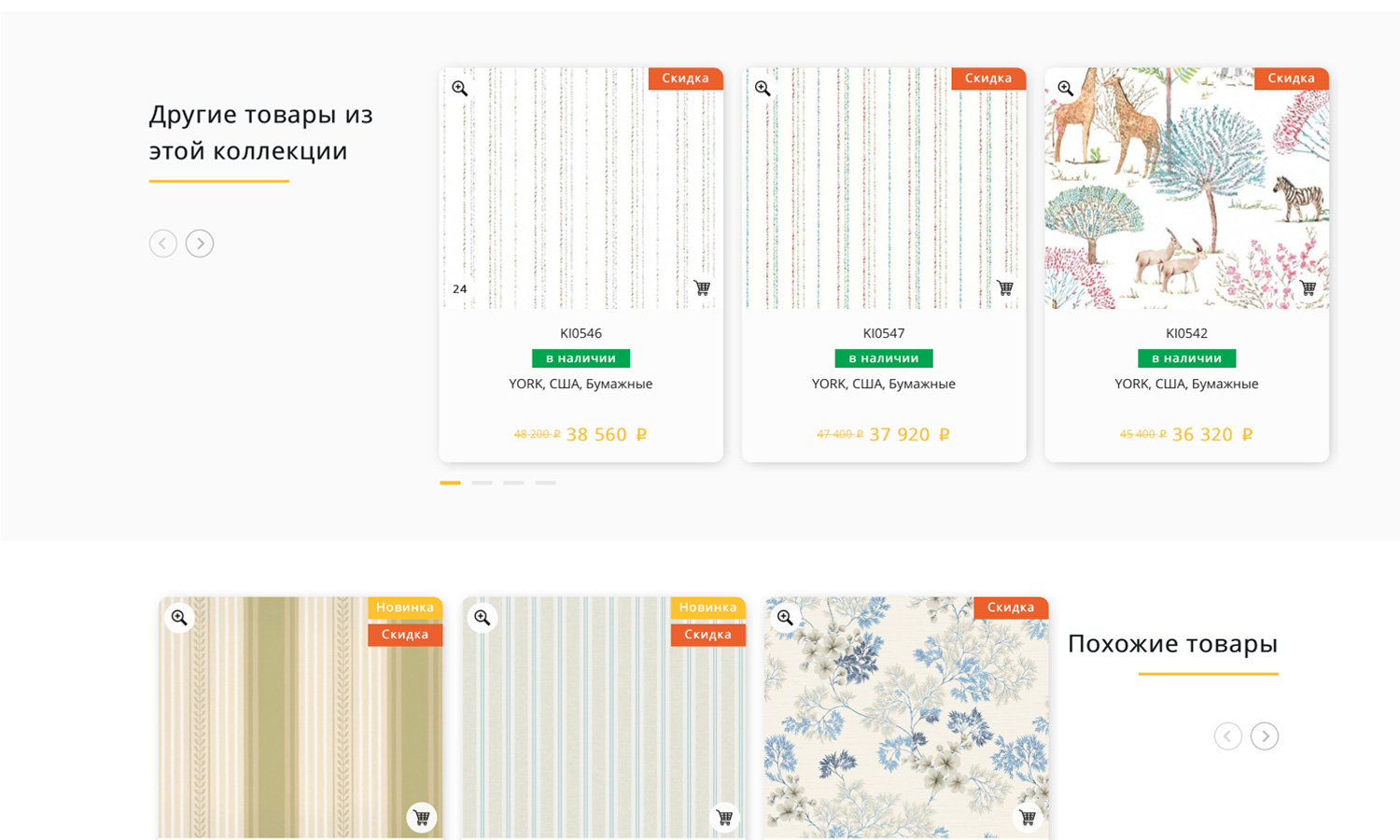Add KI0547 wallpaper to cart
Image resolution: width=1400 pixels, height=840 pixels.
[x=1004, y=287]
